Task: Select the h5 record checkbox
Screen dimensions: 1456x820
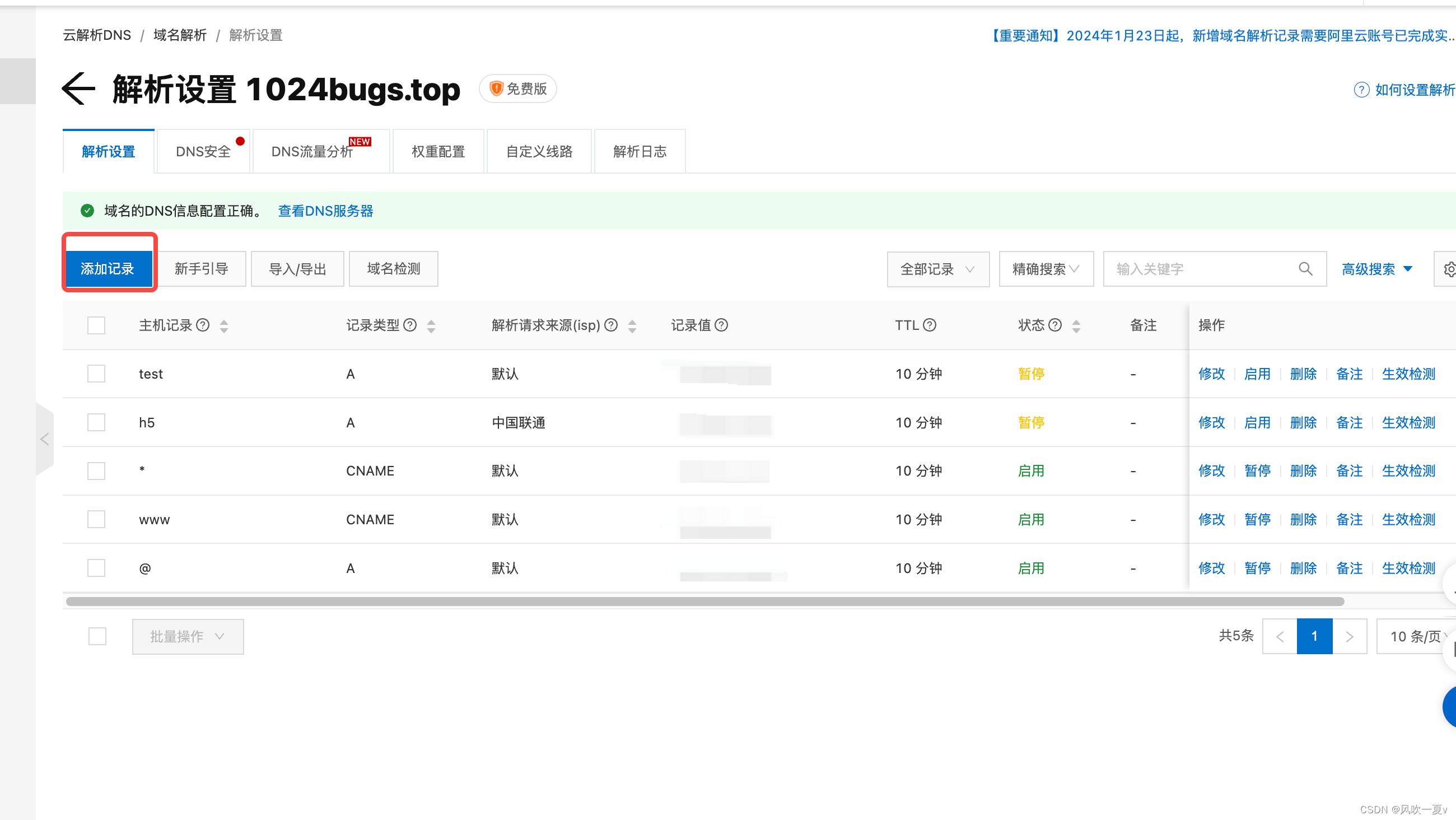Action: pos(96,422)
